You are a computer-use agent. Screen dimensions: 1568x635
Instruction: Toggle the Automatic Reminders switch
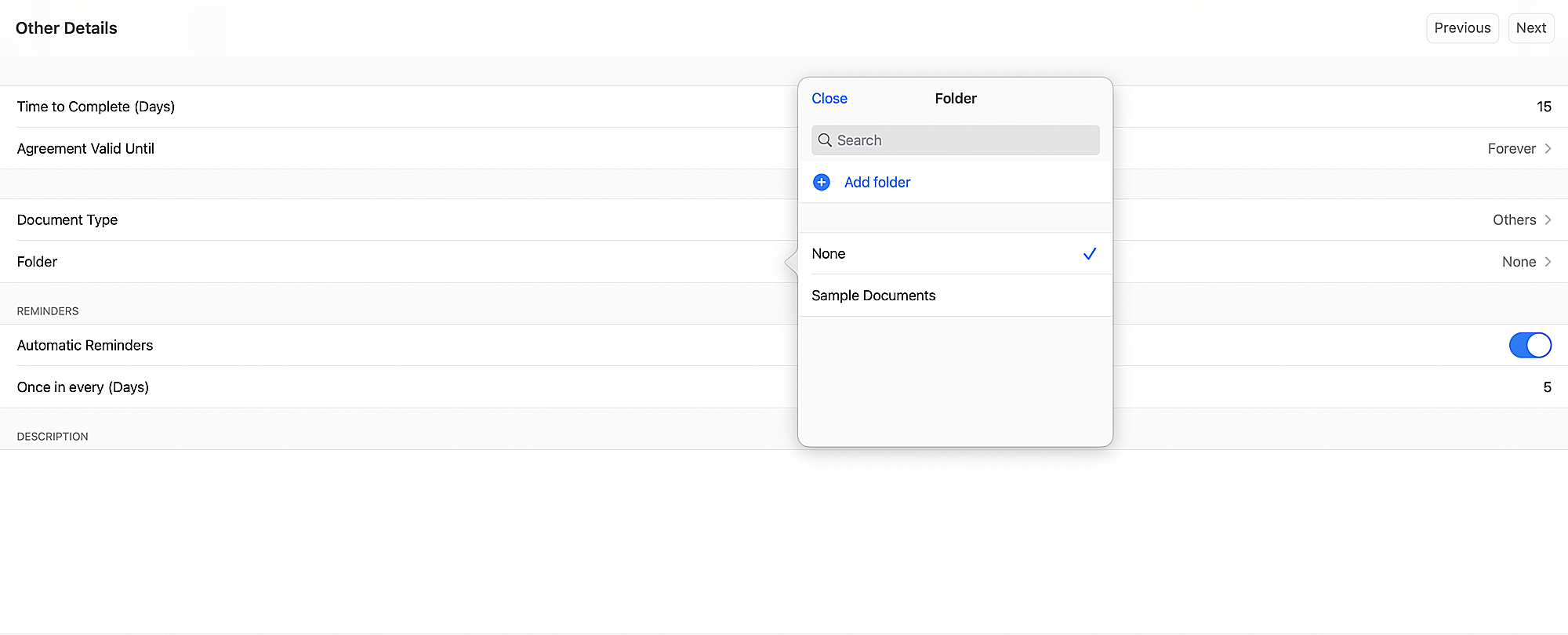click(1530, 346)
